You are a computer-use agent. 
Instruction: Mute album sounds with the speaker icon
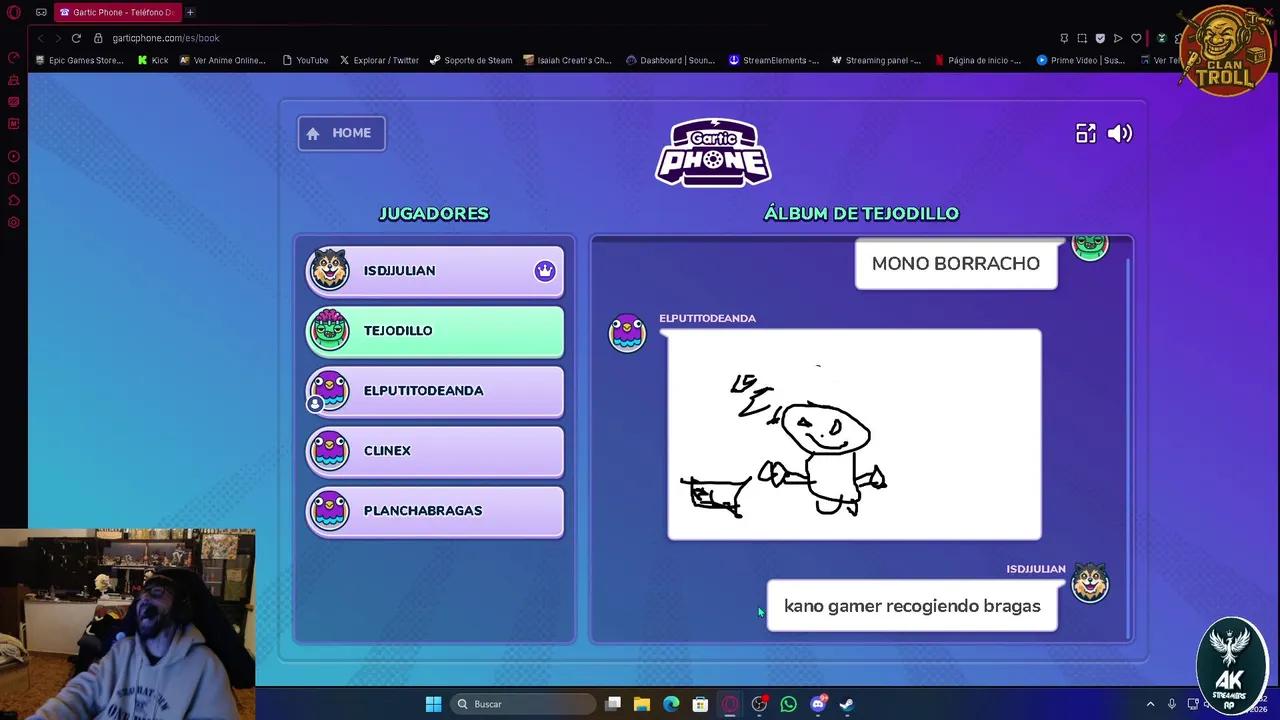point(1120,133)
